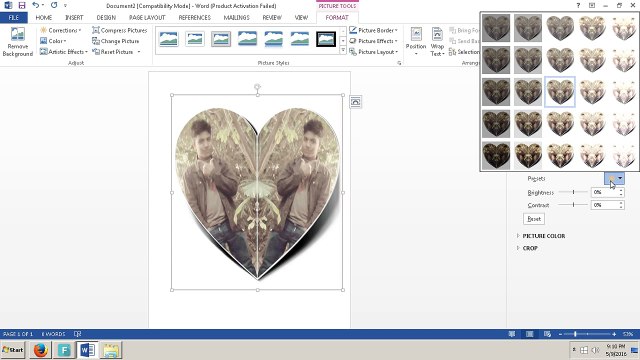
Task: Switch to the PAGE LAYOUT tab
Action: (x=147, y=18)
